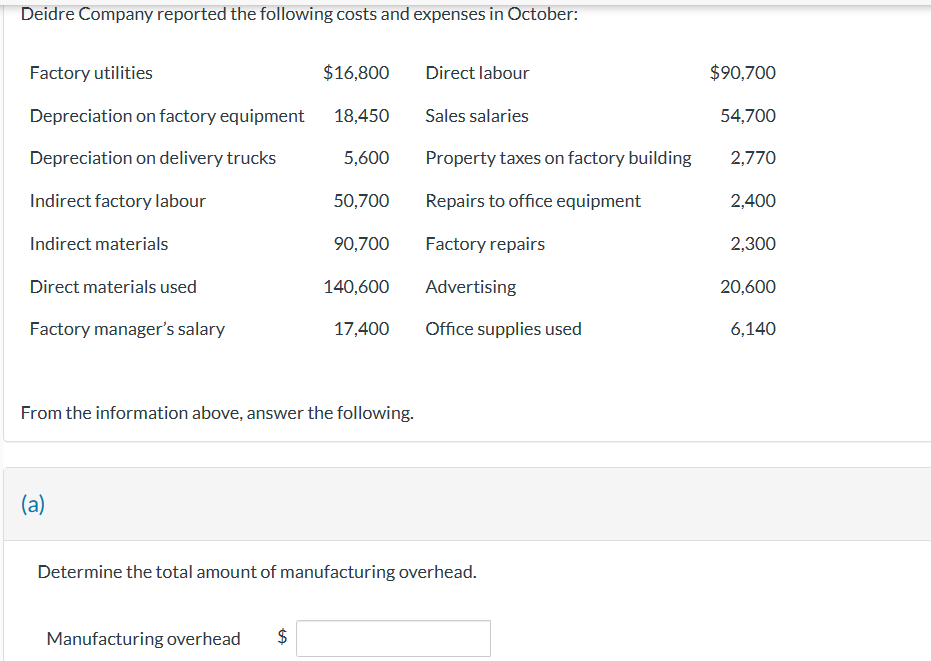Click the 50,700 value

tap(361, 201)
